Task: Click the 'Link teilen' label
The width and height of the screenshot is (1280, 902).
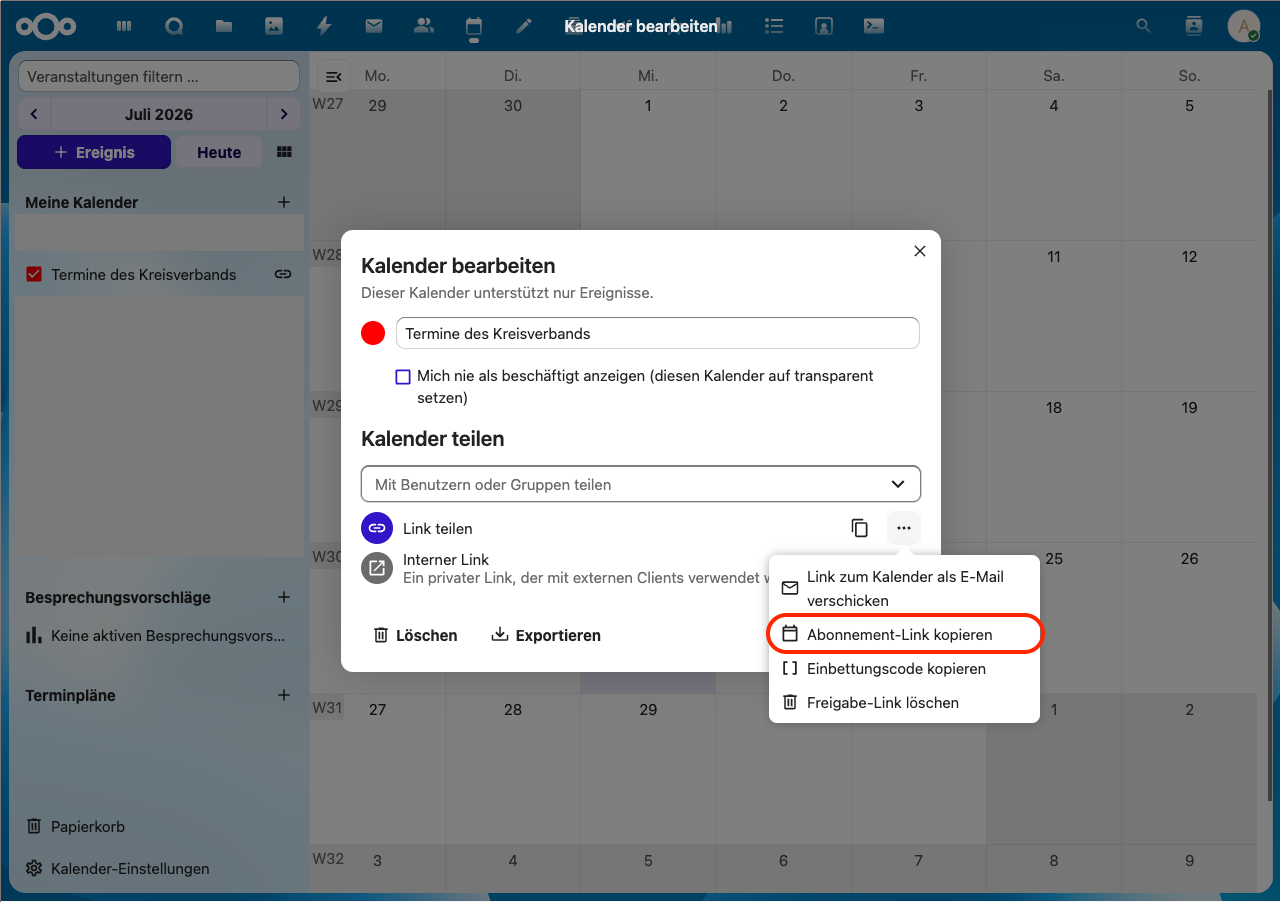Action: (438, 528)
